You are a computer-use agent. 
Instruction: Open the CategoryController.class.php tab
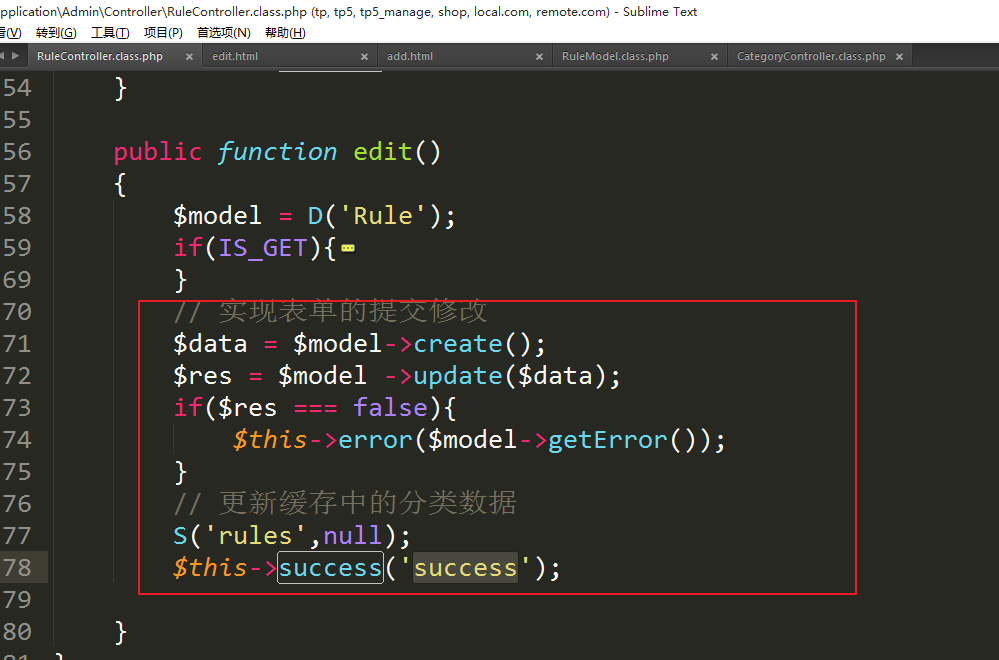click(x=810, y=57)
